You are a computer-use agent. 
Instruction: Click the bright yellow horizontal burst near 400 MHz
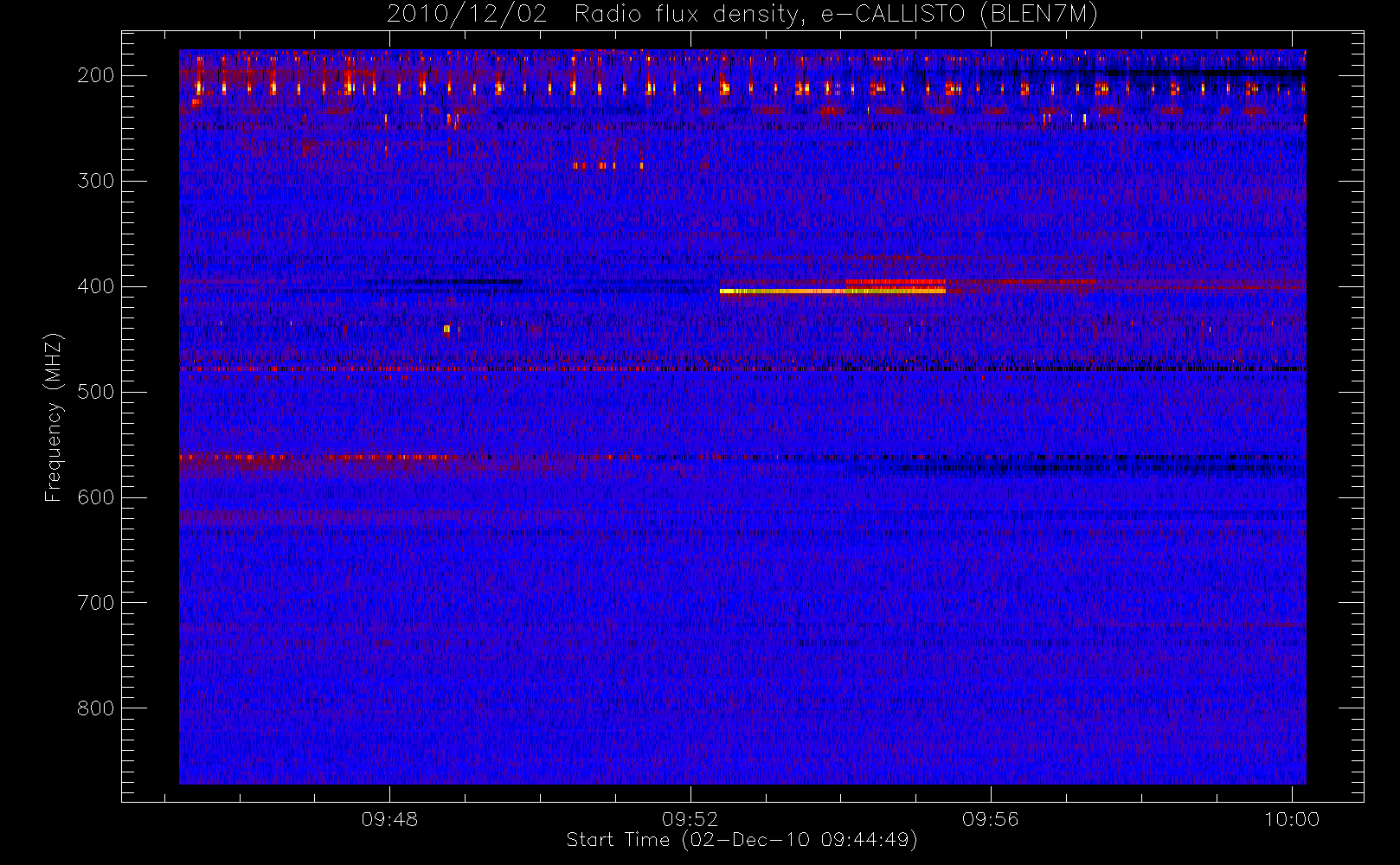point(831,292)
